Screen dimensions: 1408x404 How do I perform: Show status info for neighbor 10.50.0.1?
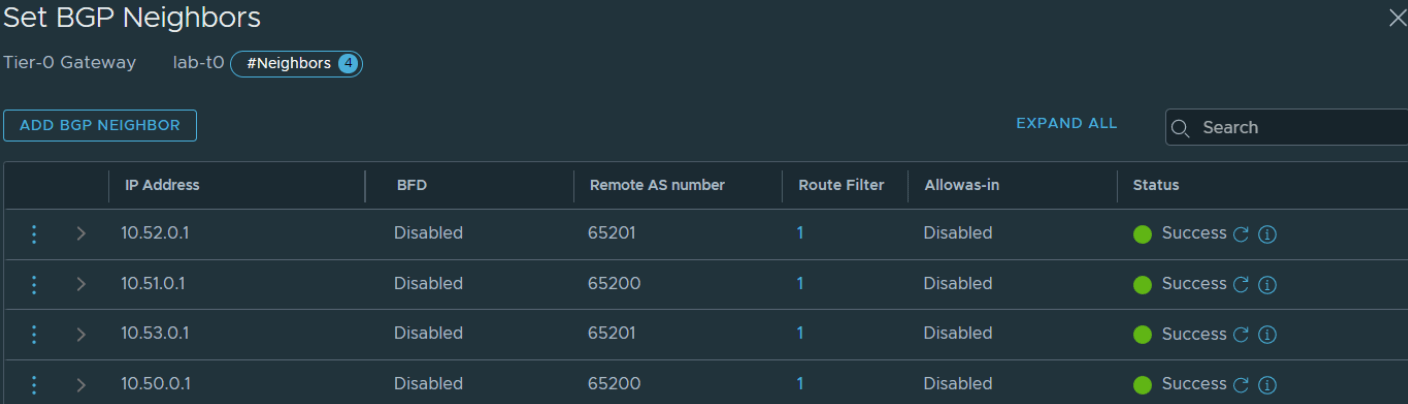(x=1267, y=384)
